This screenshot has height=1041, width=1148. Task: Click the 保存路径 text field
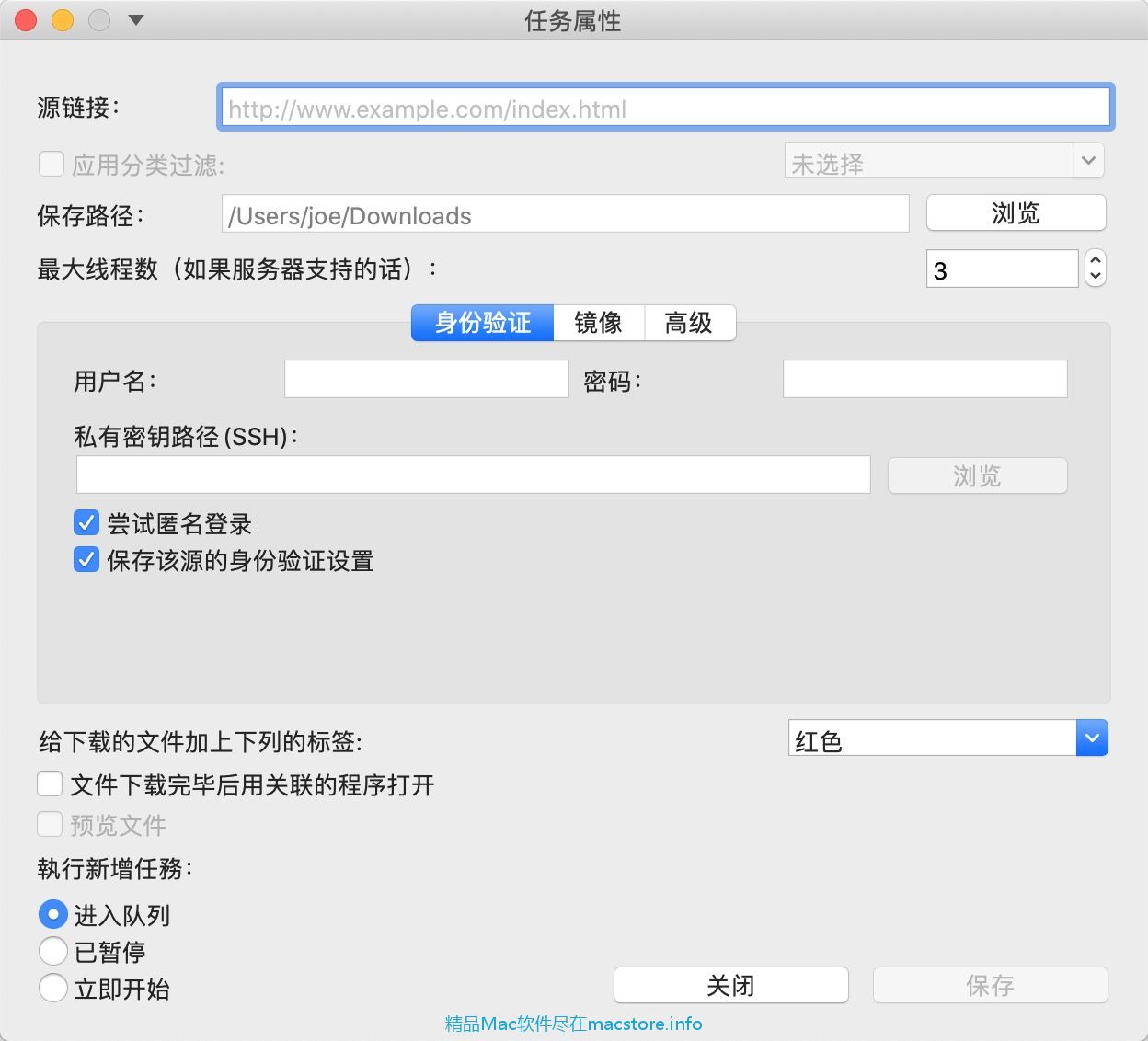point(565,215)
